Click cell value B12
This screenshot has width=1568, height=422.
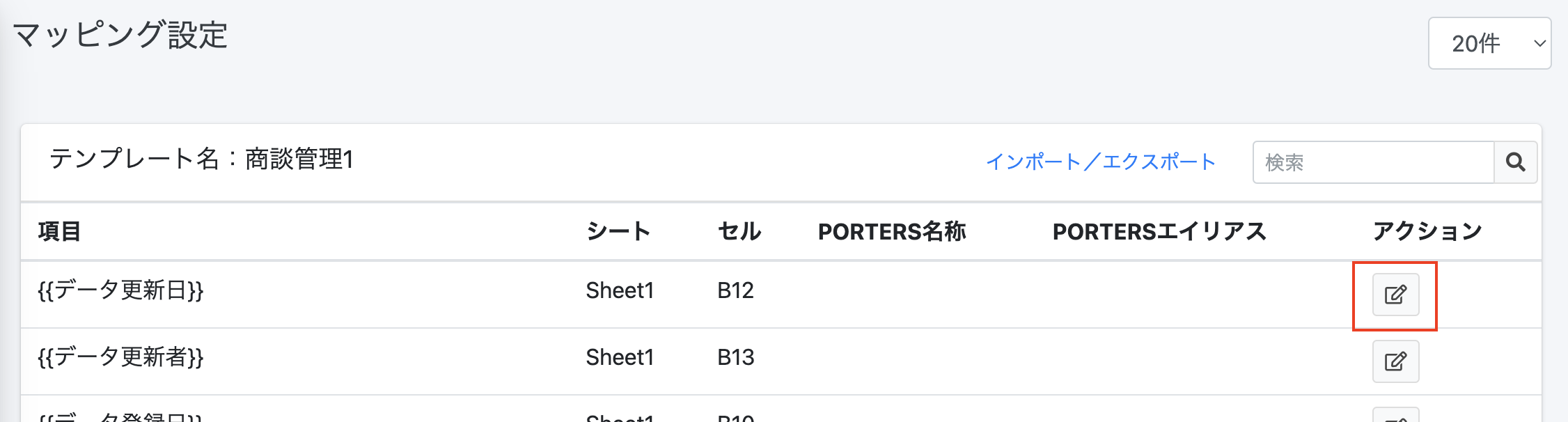pyautogui.click(x=735, y=290)
